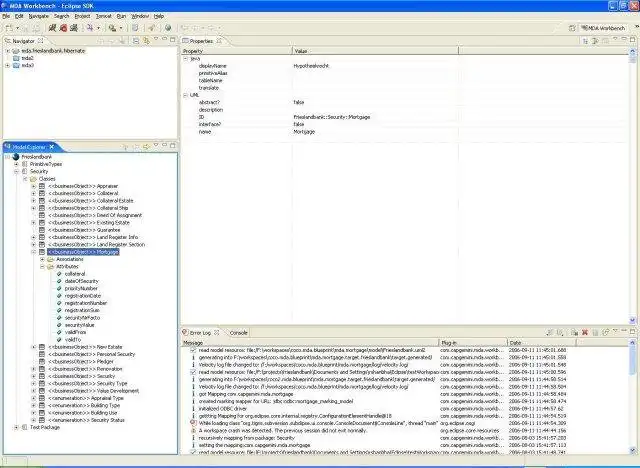Click the Error Log vertical scrollbar

[x=633, y=397]
